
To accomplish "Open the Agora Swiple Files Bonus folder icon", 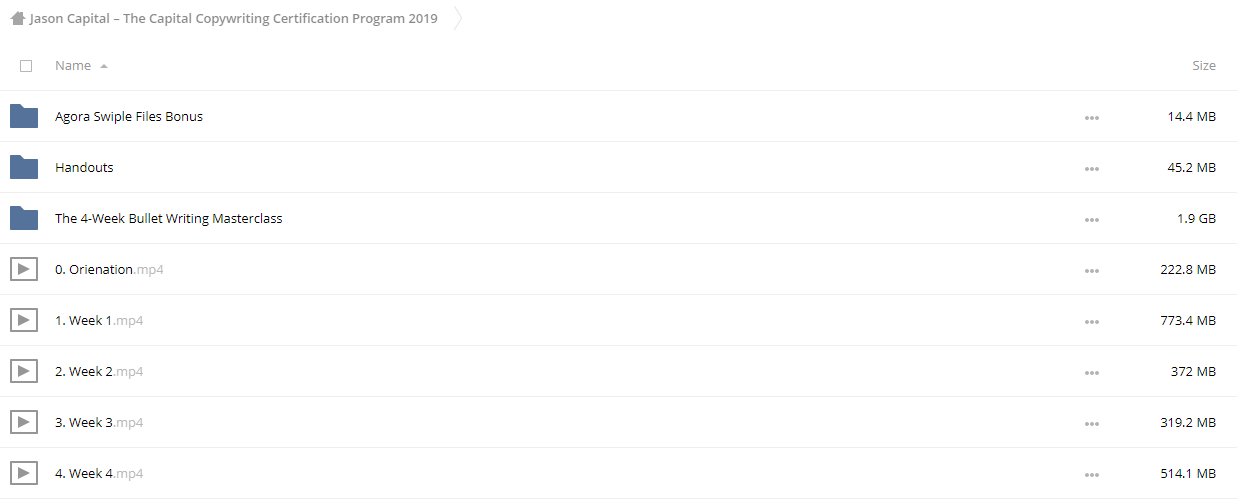I will (x=24, y=116).
